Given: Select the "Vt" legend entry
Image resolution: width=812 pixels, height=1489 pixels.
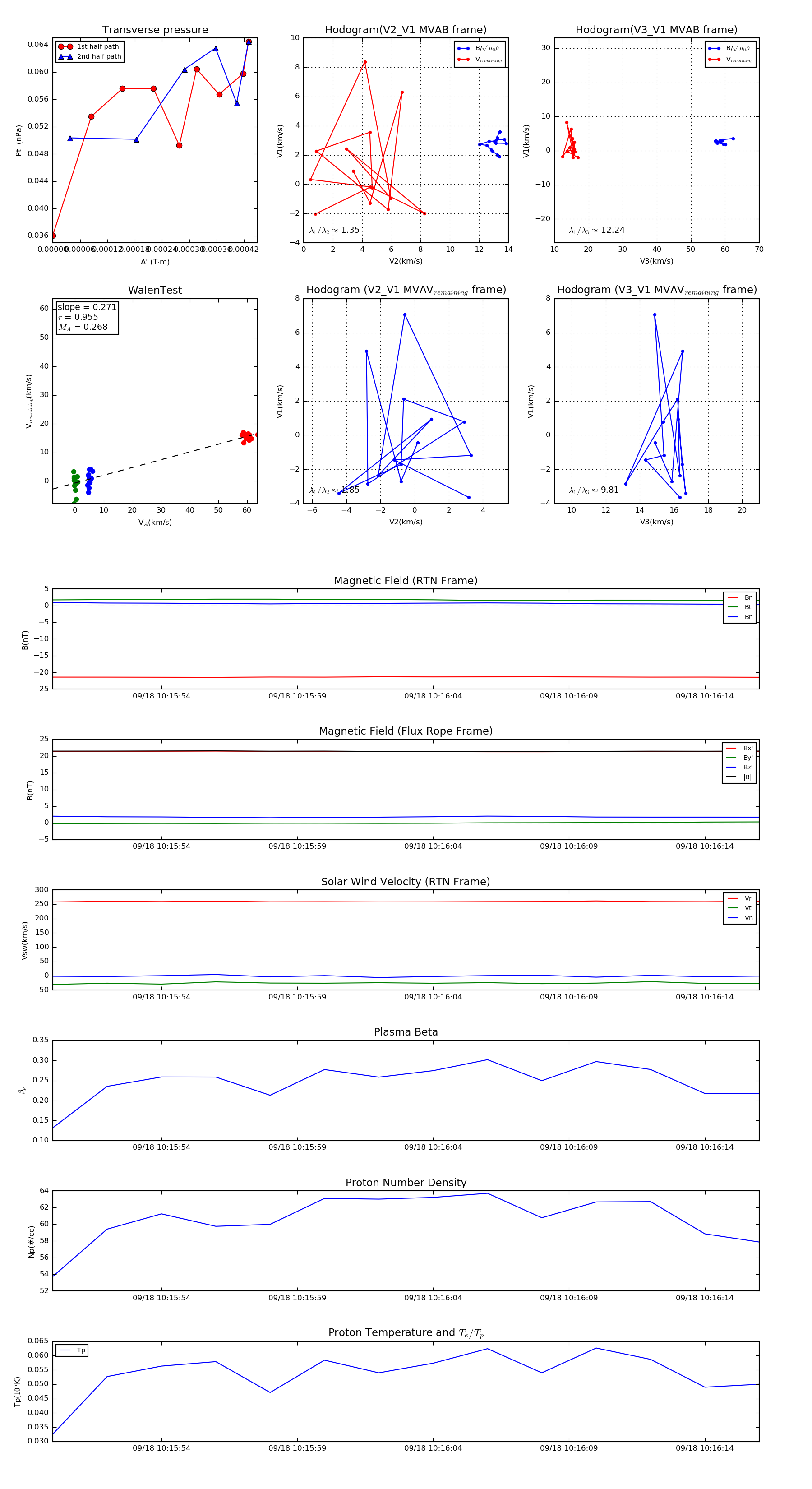Looking at the screenshot, I should 740,909.
